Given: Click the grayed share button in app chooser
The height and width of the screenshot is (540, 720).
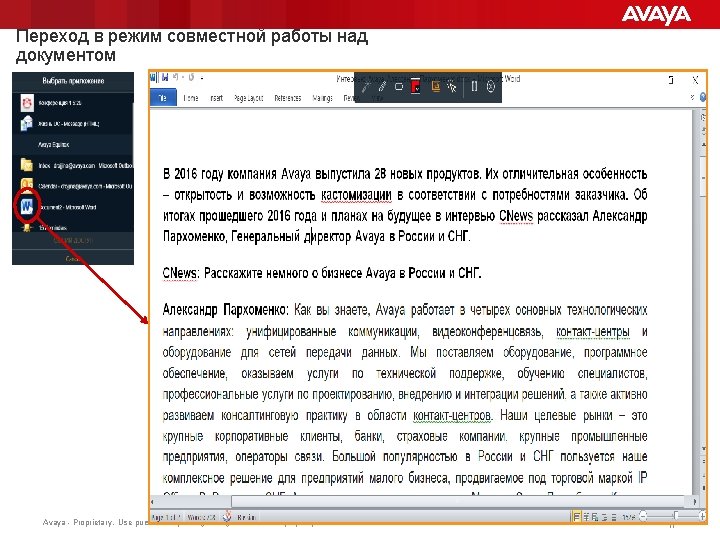Looking at the screenshot, I should [x=73, y=240].
